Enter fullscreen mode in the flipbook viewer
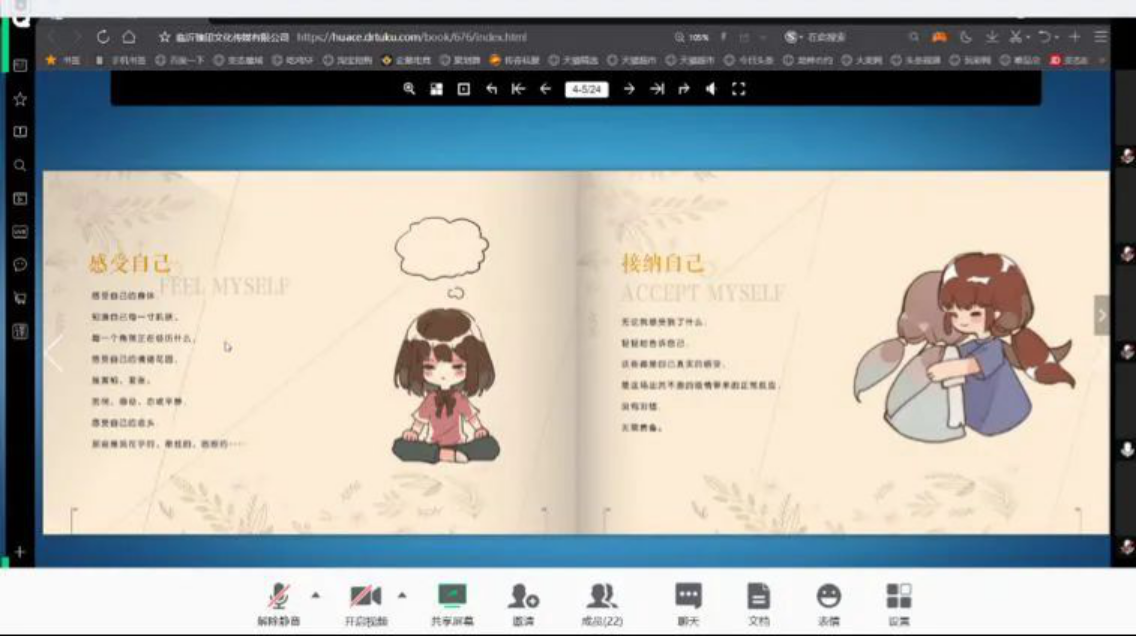This screenshot has height=636, width=1136. 739,89
